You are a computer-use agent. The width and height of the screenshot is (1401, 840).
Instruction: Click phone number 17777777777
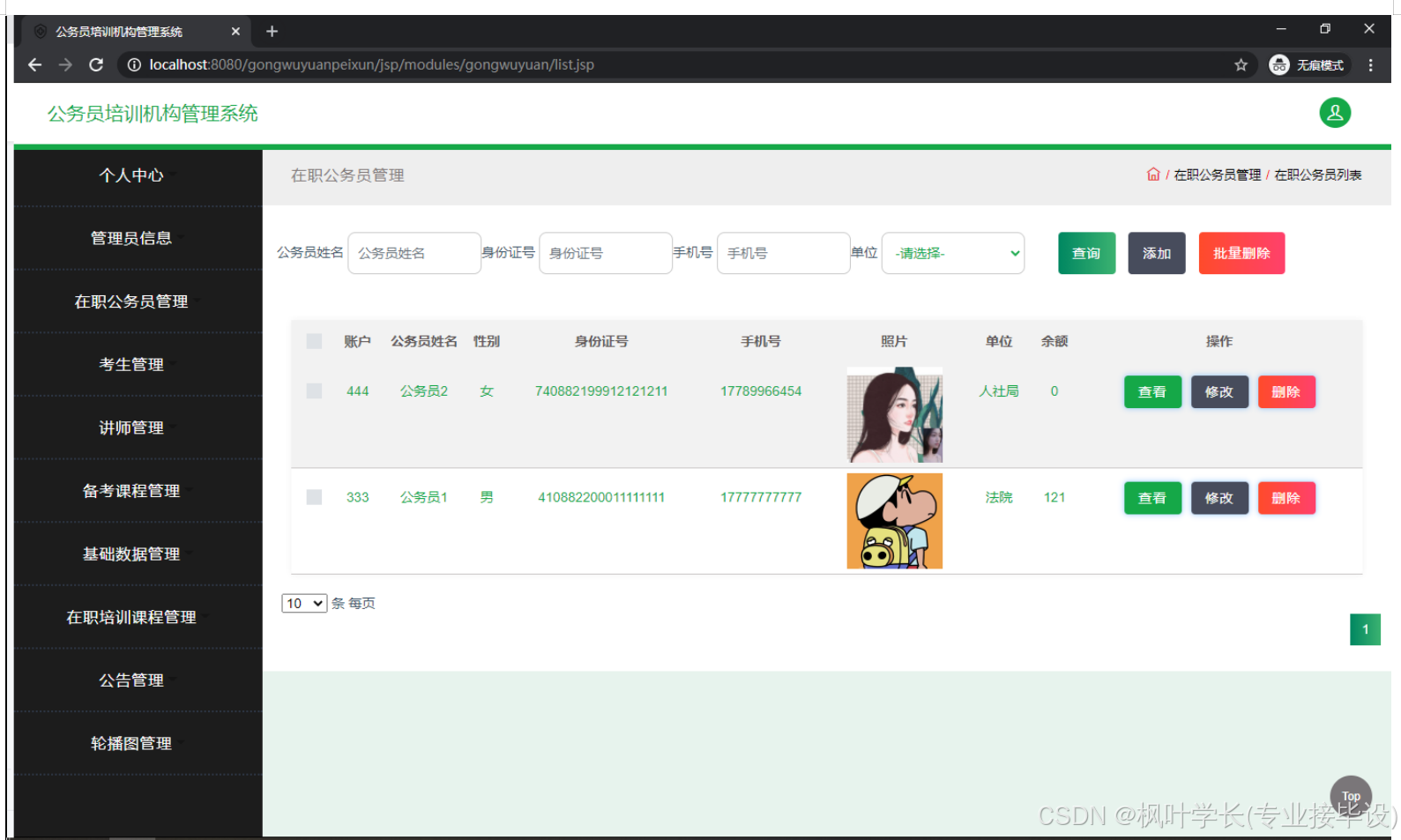761,497
